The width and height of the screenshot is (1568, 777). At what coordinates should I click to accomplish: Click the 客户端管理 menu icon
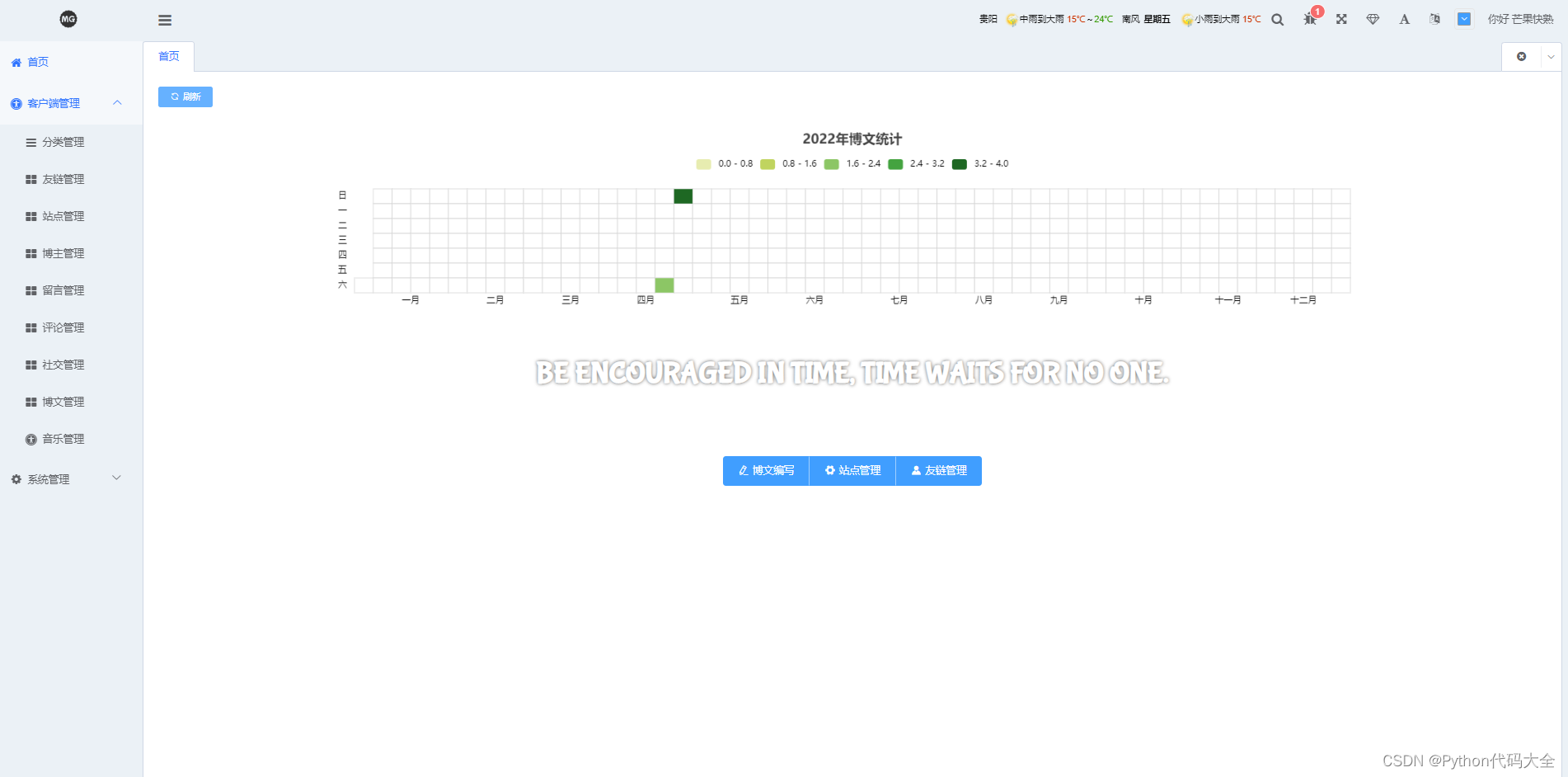16,104
